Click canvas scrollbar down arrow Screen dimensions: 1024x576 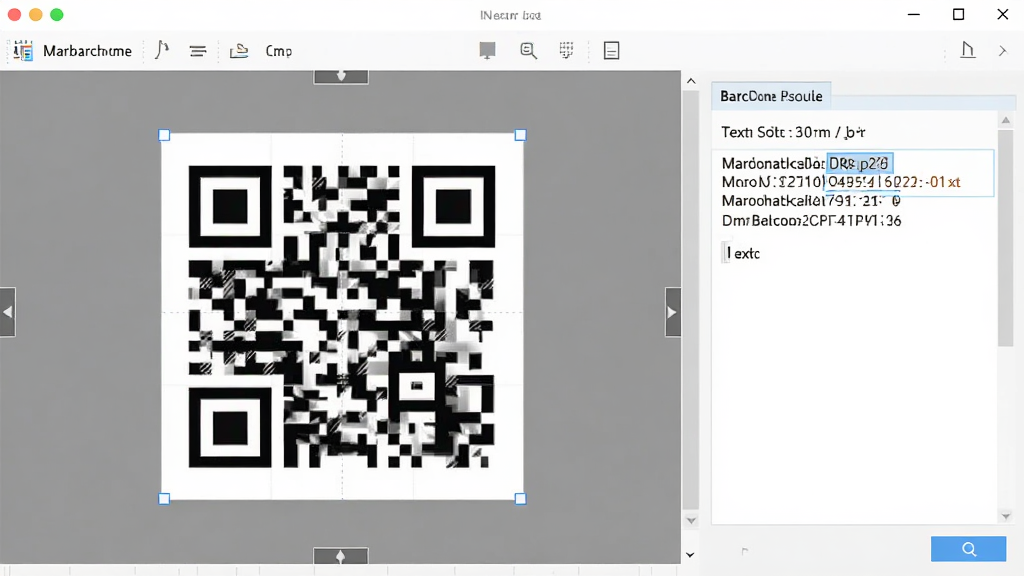tap(691, 521)
